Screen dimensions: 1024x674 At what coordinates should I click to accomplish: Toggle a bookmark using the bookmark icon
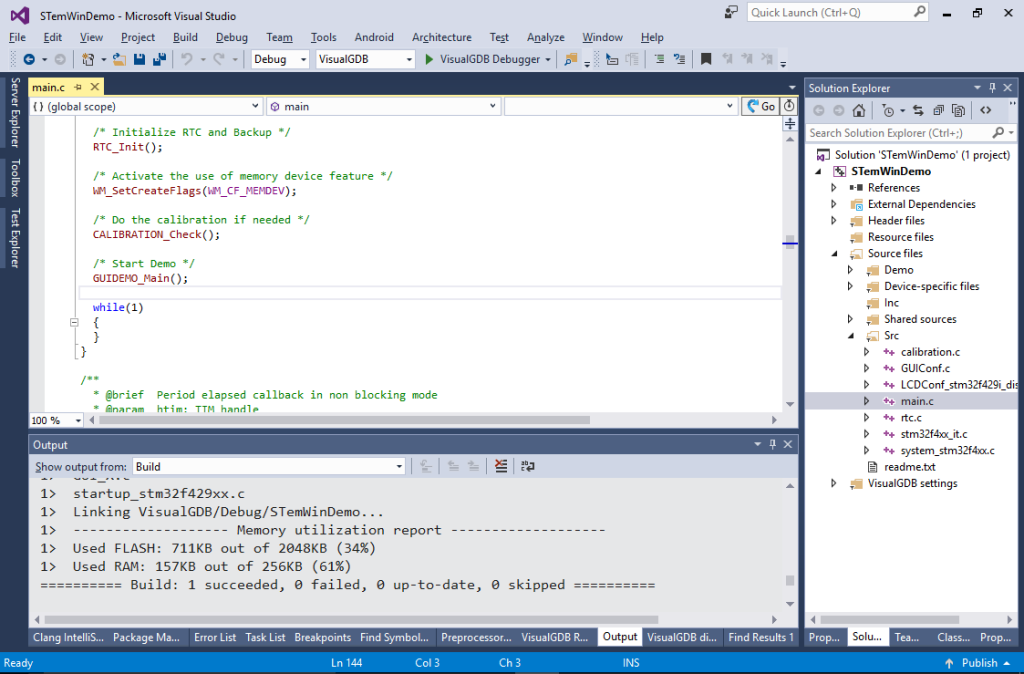click(x=706, y=59)
